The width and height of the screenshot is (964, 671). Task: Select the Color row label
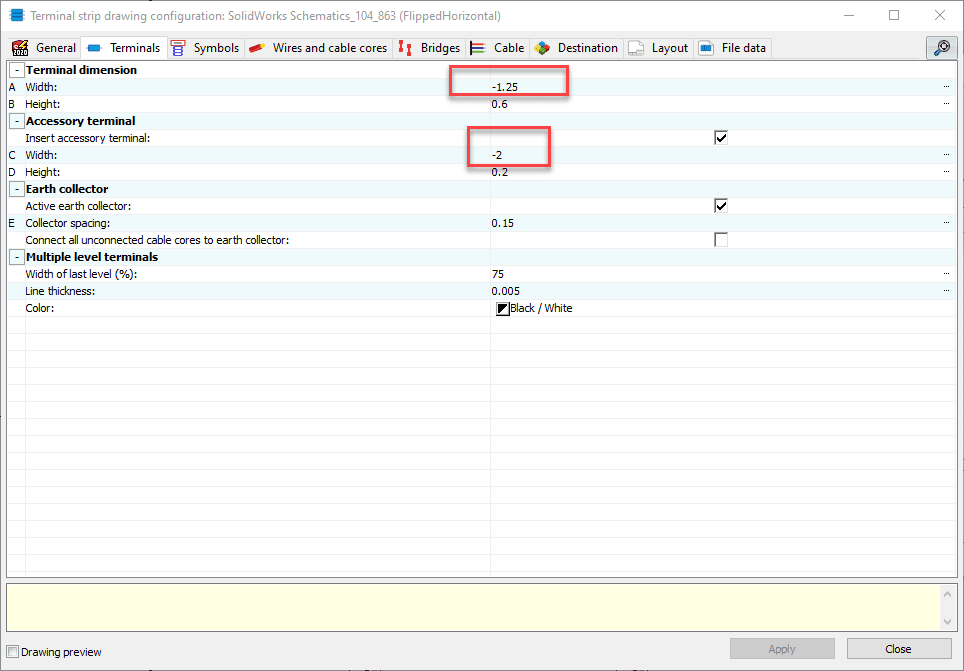pyautogui.click(x=40, y=308)
